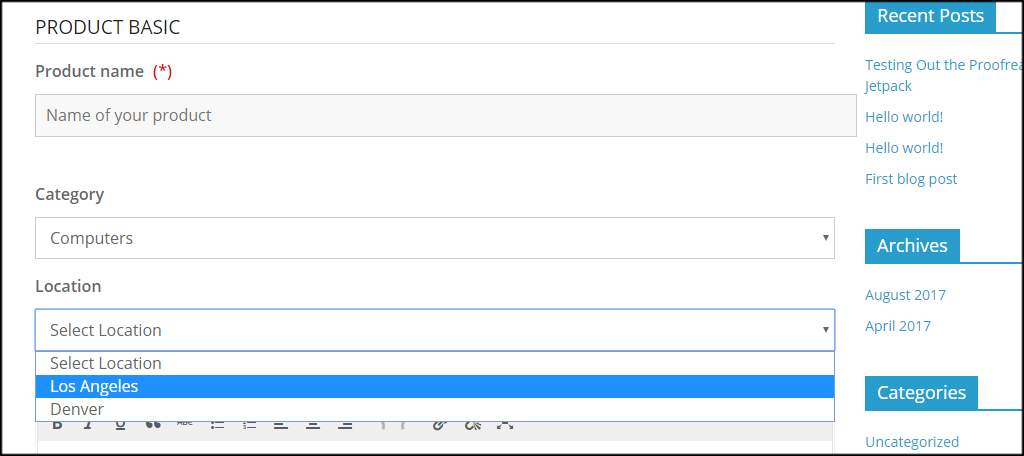The image size is (1024, 456).
Task: Align text left in editor
Action: coord(281,425)
